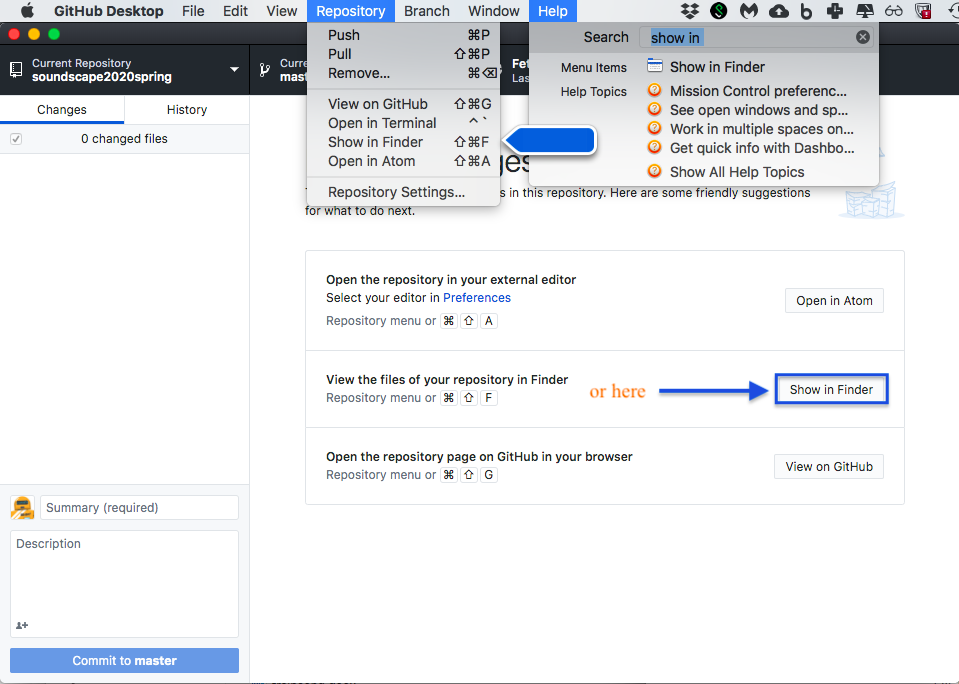Click the cloud upload menu bar icon
This screenshot has width=959, height=684.
(x=779, y=10)
